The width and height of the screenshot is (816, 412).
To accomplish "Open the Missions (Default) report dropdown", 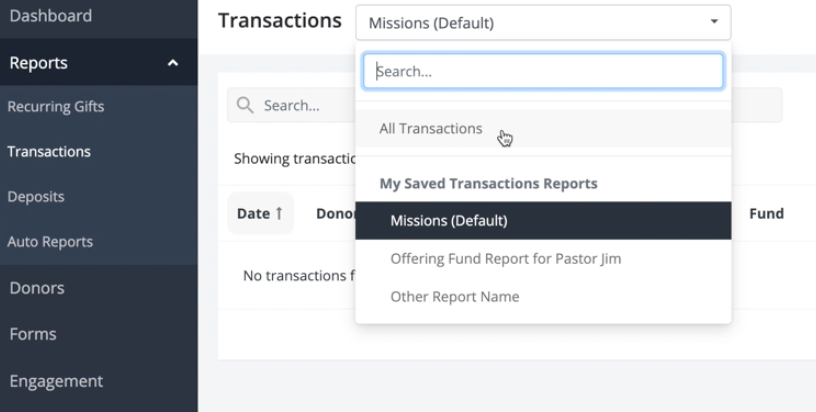I will [x=541, y=22].
